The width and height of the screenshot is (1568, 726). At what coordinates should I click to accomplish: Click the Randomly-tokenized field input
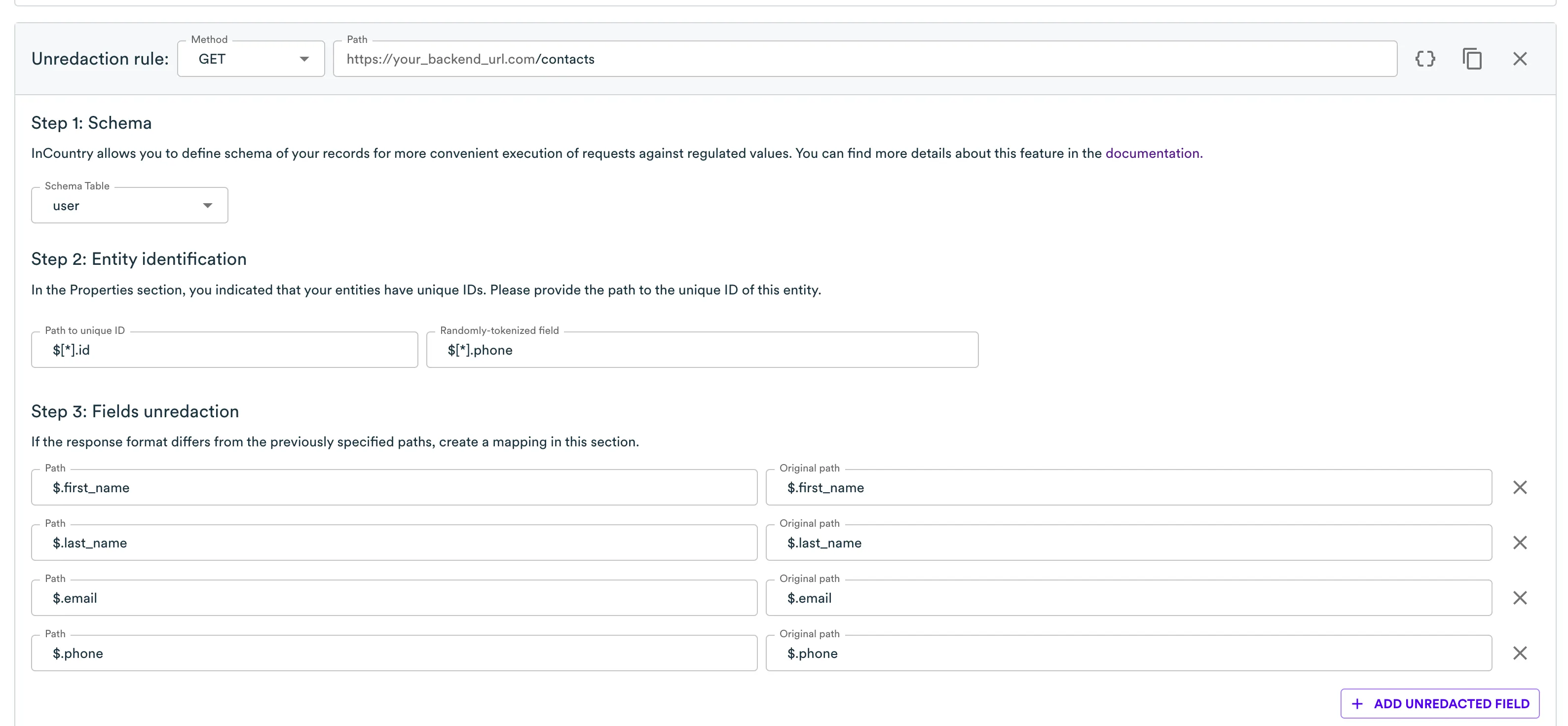pos(702,350)
